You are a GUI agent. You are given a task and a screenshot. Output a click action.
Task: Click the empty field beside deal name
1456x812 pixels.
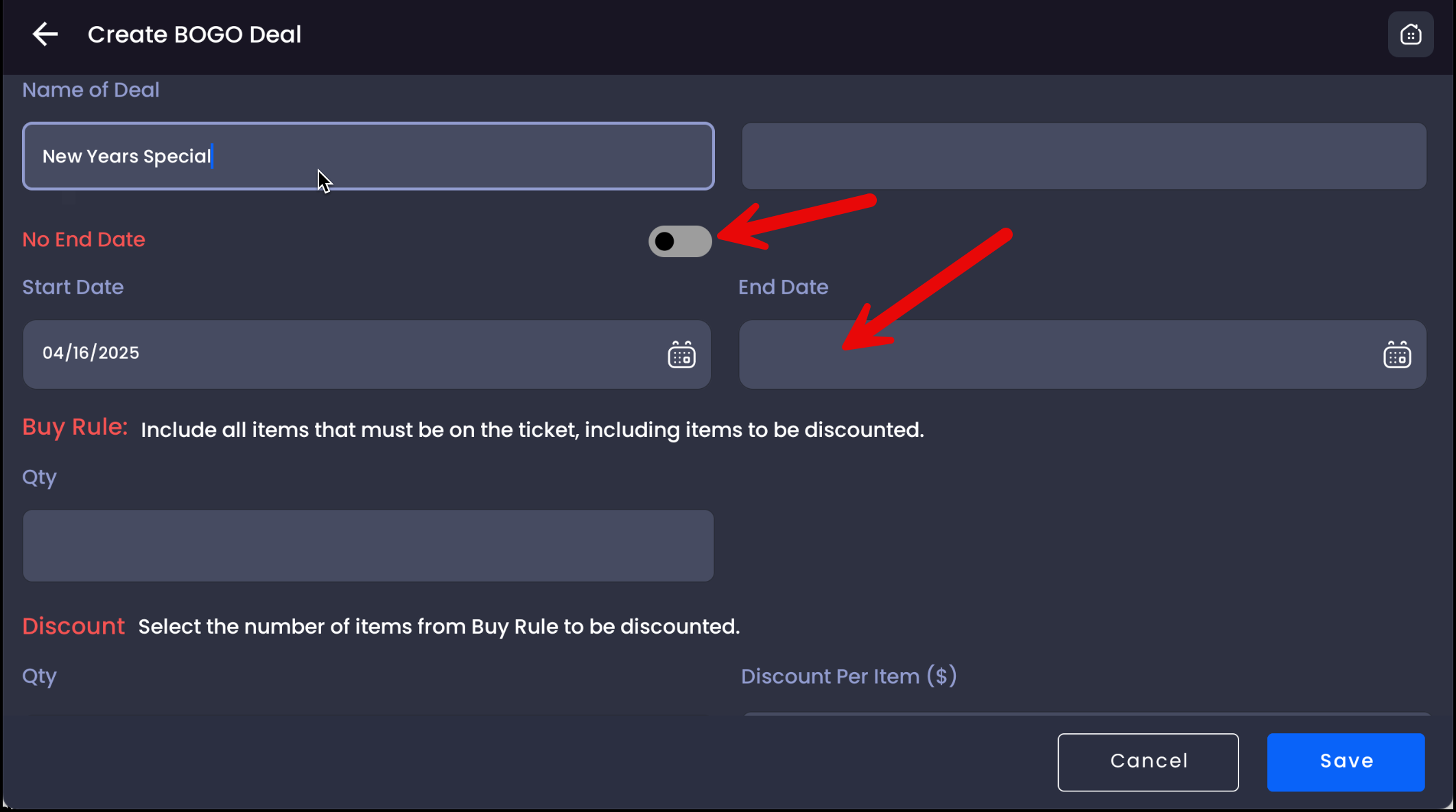1083,156
